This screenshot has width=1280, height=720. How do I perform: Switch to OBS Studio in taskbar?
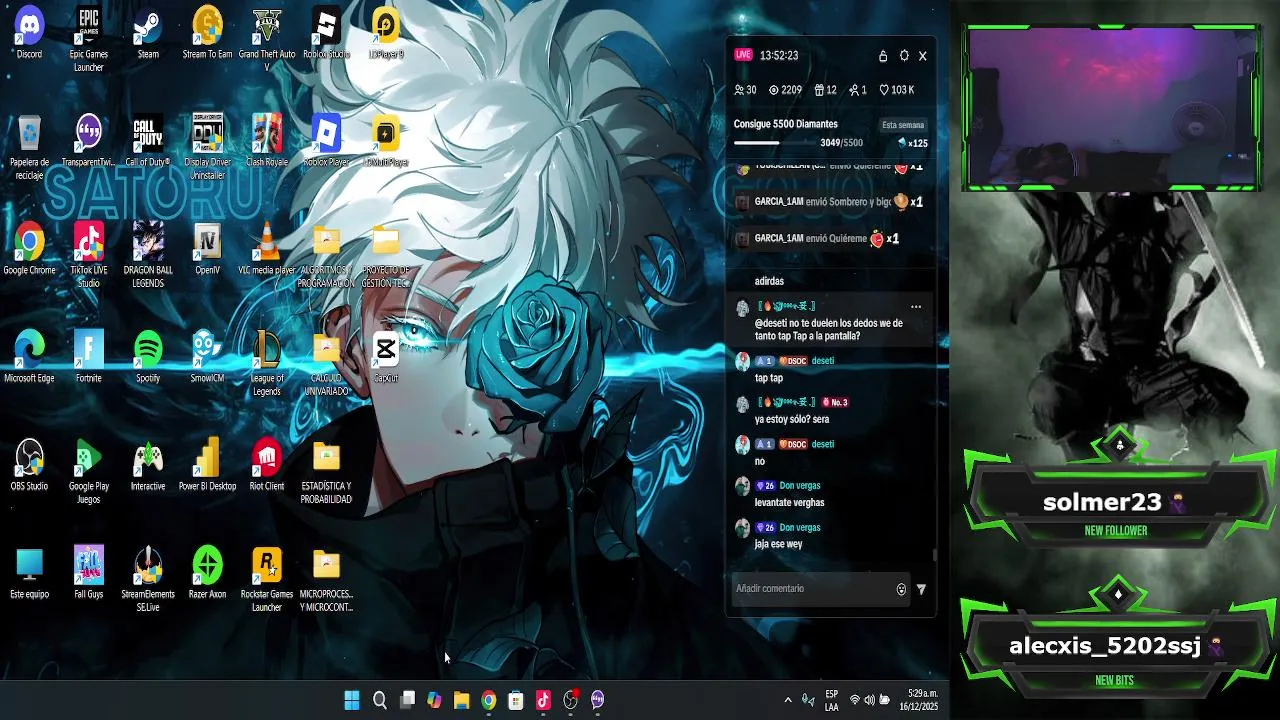tap(570, 700)
